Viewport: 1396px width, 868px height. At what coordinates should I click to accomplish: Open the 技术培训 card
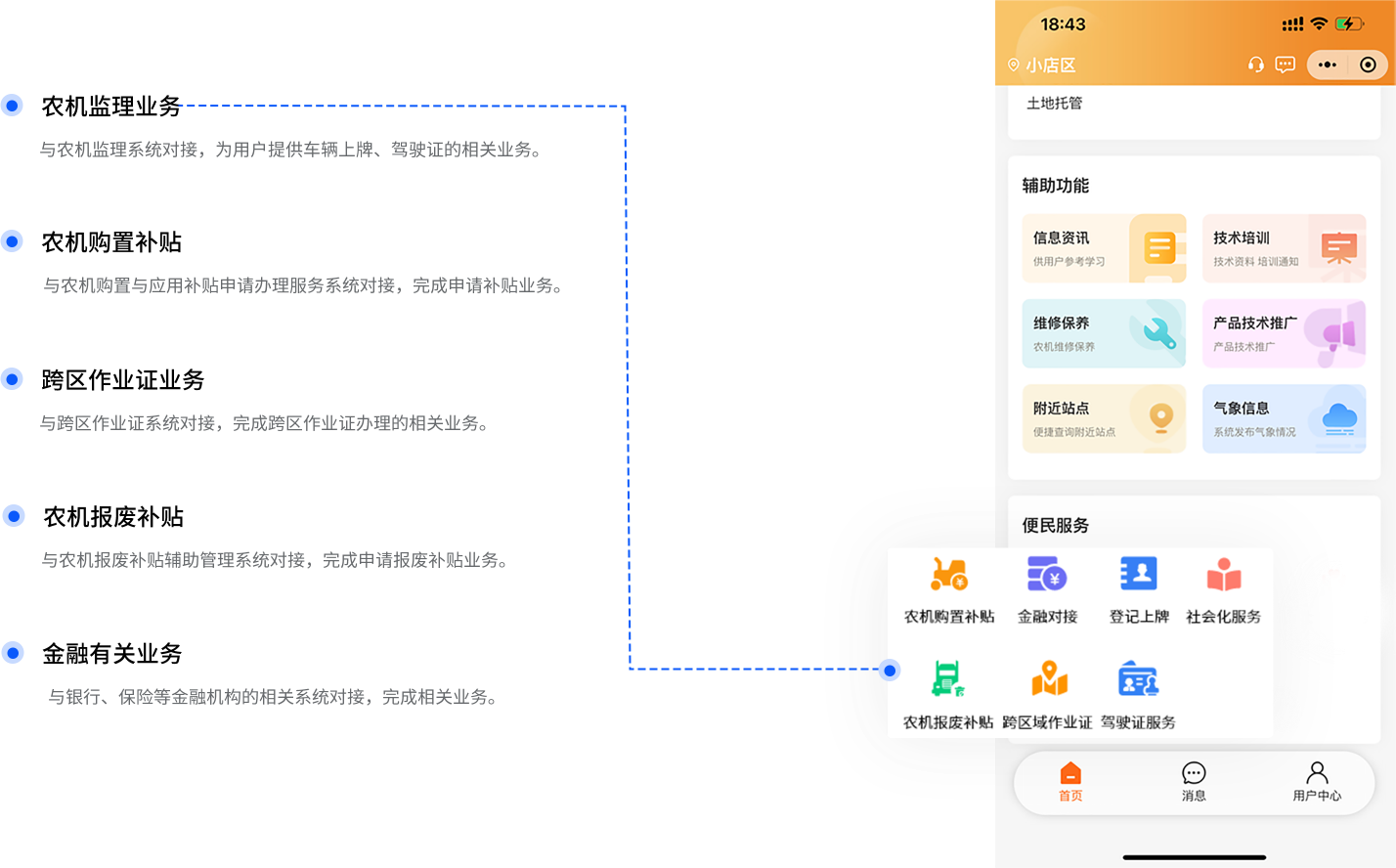(x=1284, y=248)
